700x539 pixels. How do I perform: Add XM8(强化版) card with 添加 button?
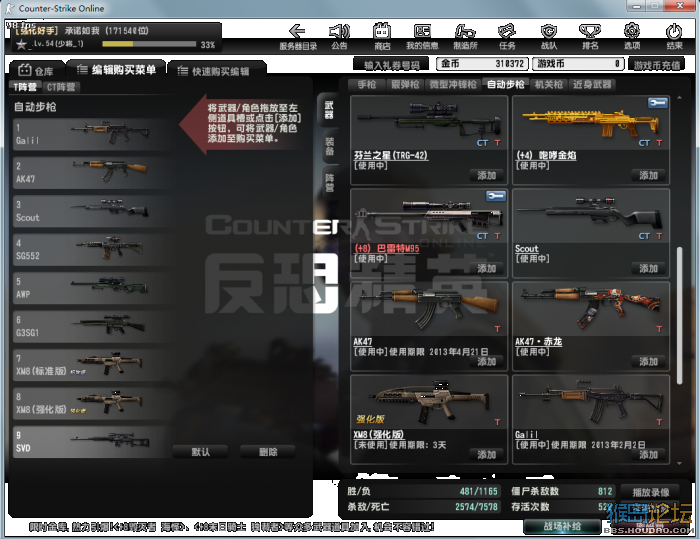pyautogui.click(x=487, y=455)
